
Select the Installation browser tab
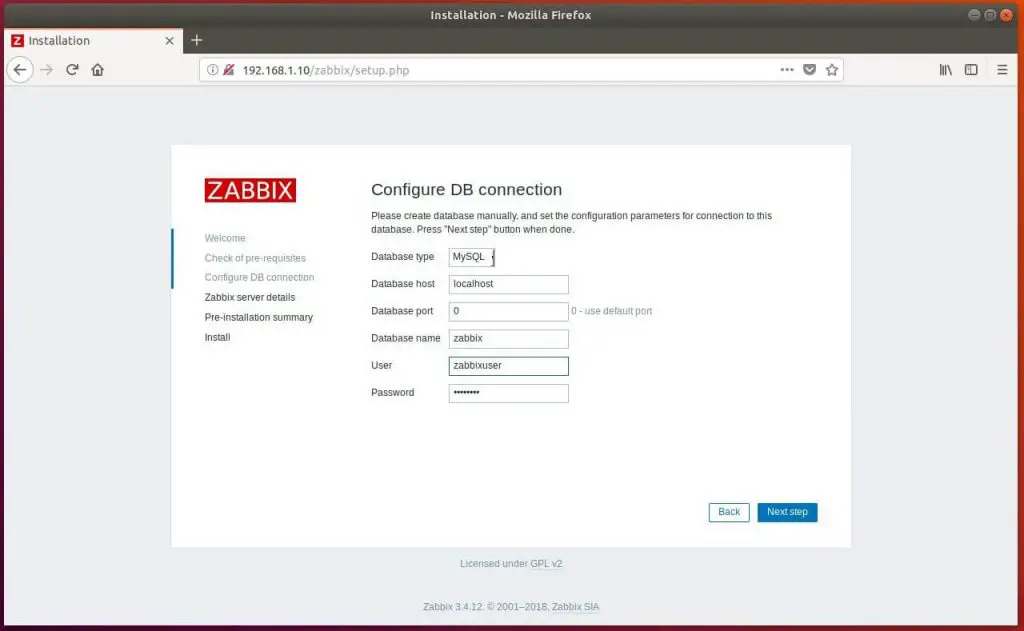click(x=93, y=40)
